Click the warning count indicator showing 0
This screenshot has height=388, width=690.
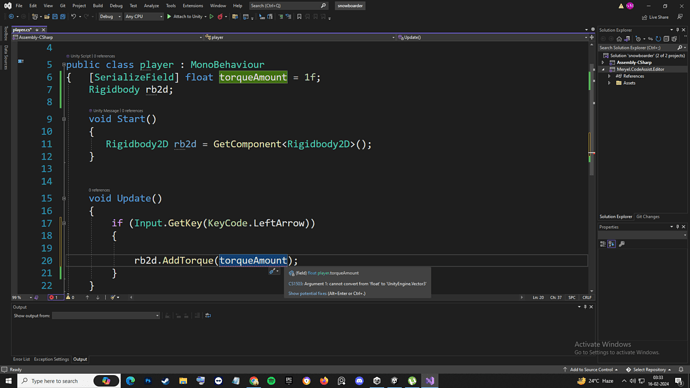tap(70, 297)
